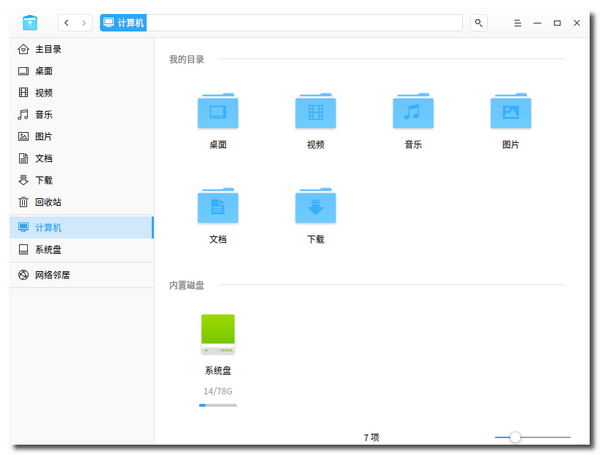The height and width of the screenshot is (455, 600).
Task: Click the file manager app icon
Action: point(30,23)
